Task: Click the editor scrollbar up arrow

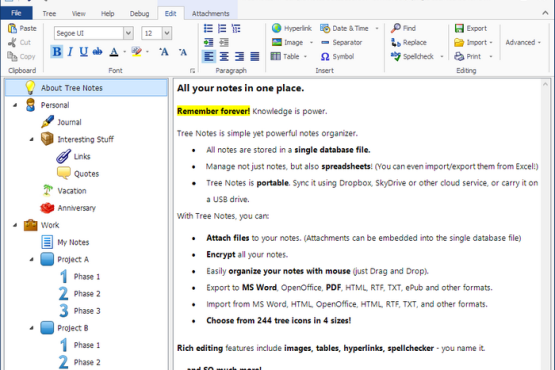Action: [x=545, y=84]
